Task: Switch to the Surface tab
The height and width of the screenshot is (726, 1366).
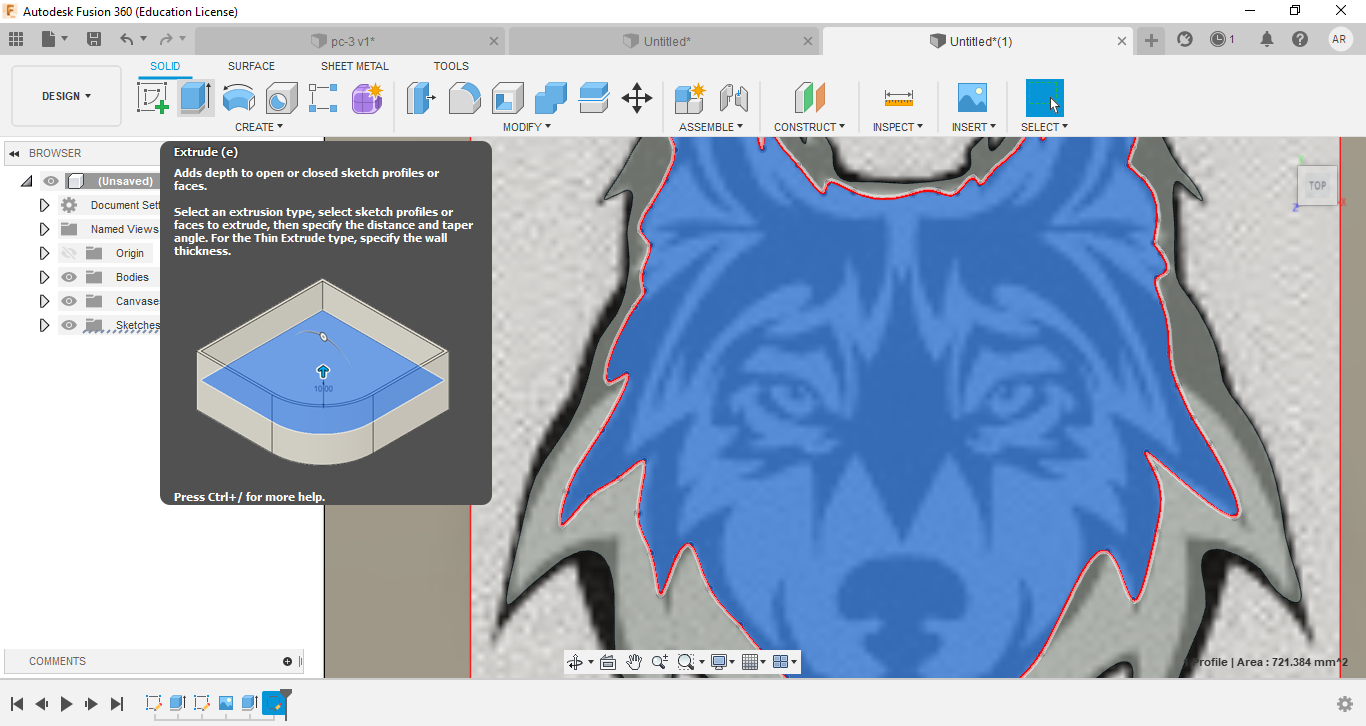Action: tap(251, 66)
